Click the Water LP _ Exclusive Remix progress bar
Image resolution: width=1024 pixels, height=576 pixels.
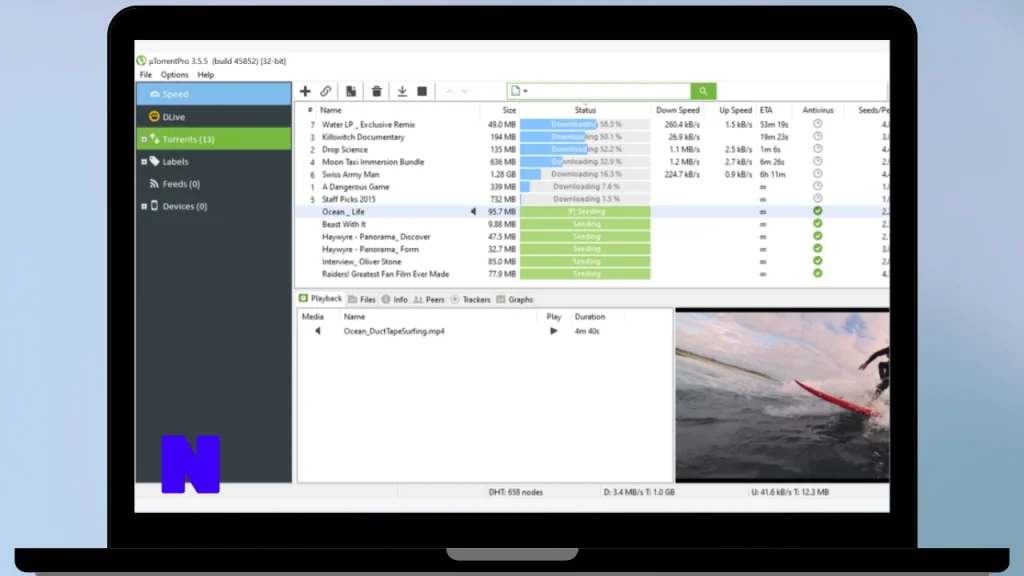tap(585, 124)
